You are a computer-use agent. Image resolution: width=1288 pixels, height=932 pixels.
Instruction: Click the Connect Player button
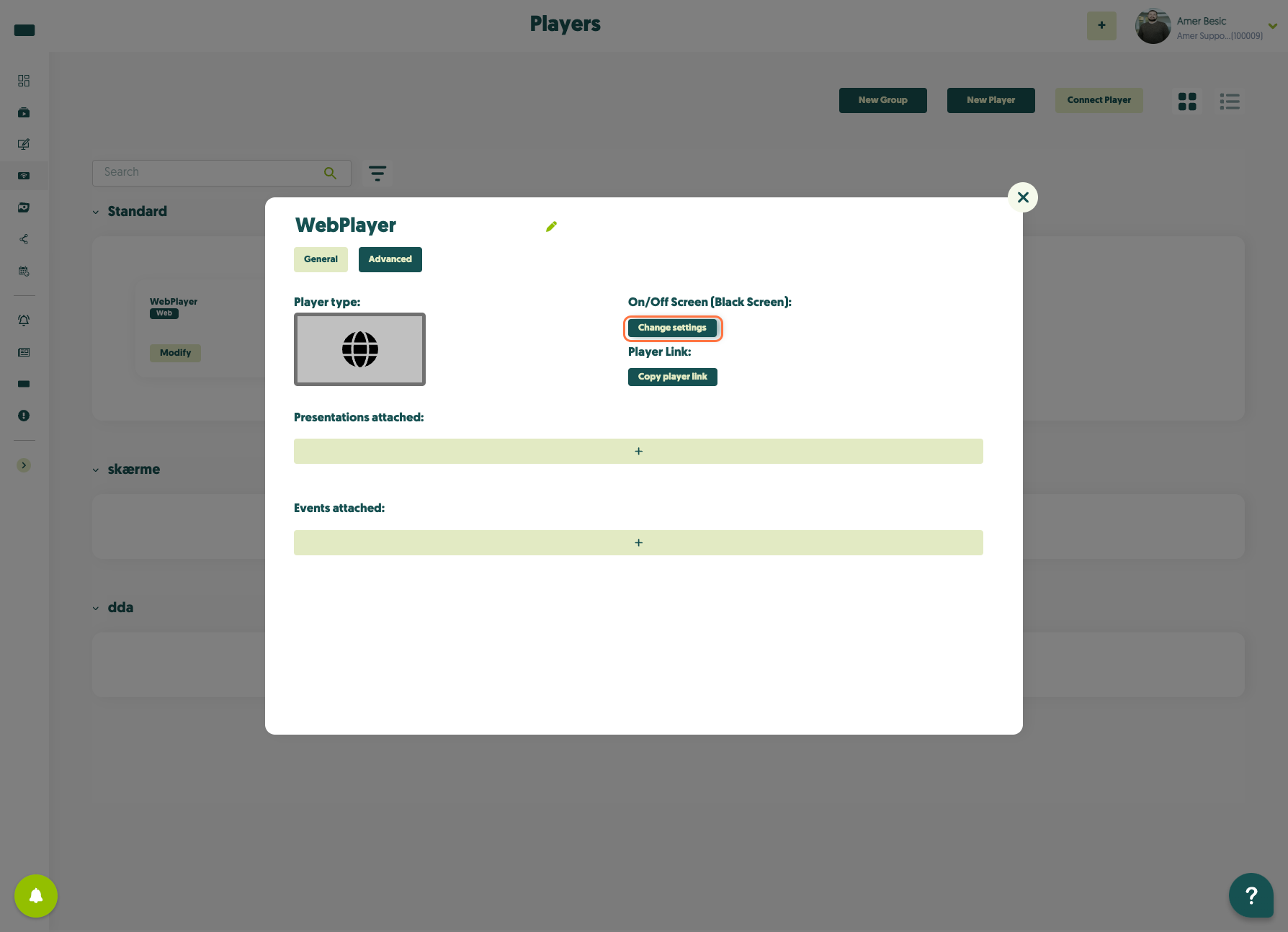1099,100
